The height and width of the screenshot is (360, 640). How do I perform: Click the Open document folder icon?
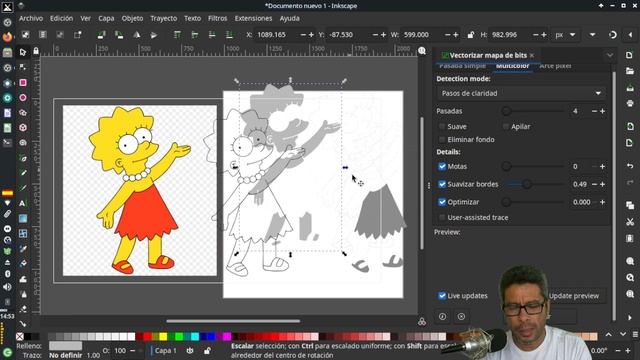click(x=630, y=71)
